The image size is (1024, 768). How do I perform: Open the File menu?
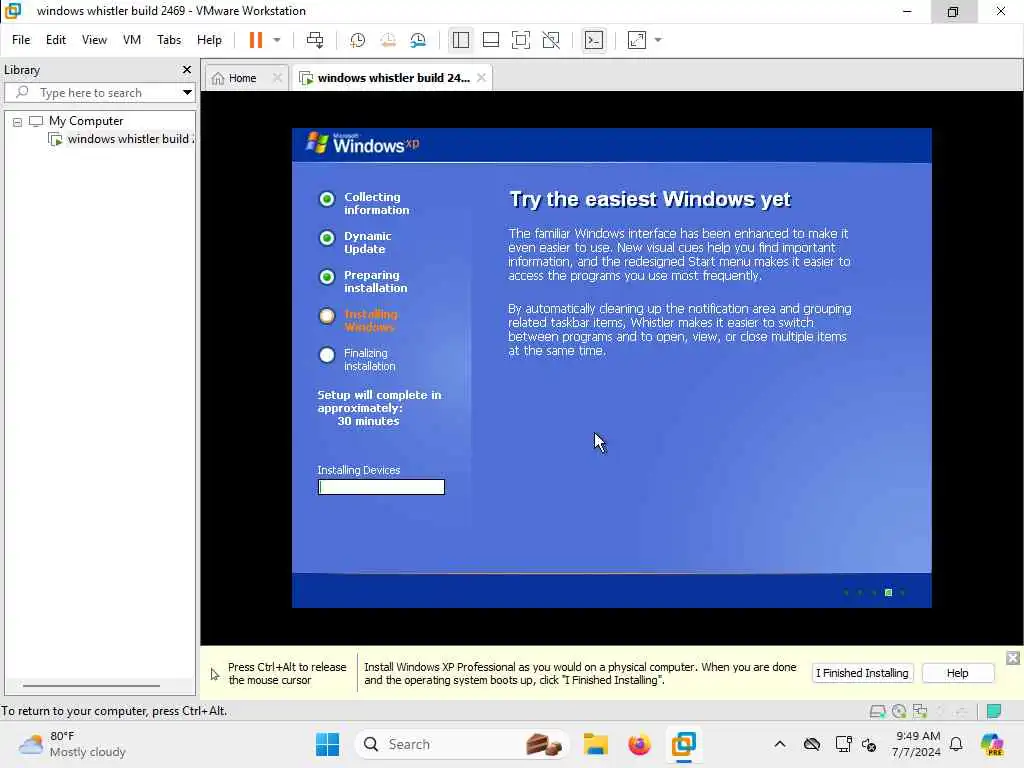[21, 40]
